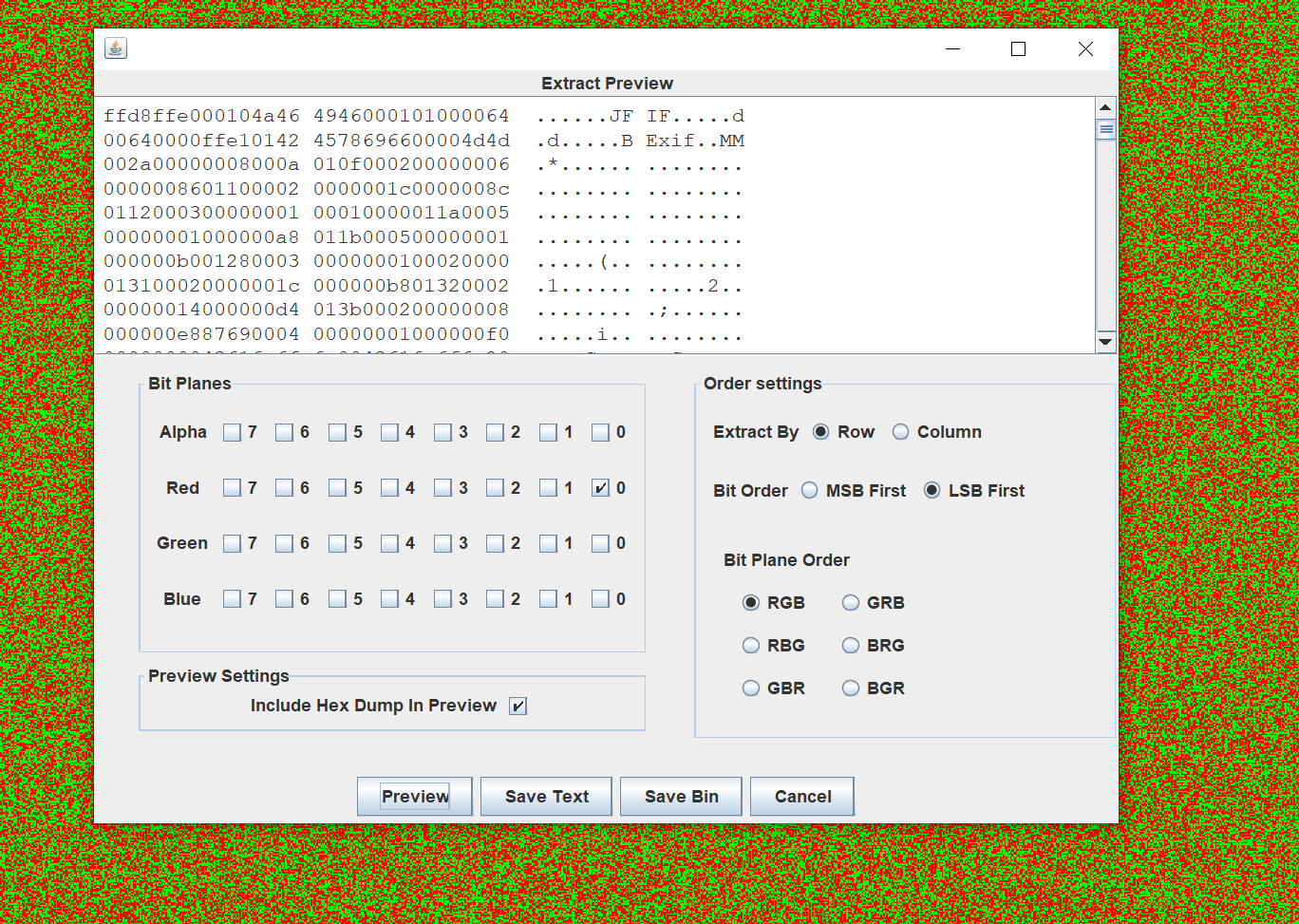Image resolution: width=1299 pixels, height=924 pixels.
Task: Select BRG bit plane order
Action: click(x=851, y=646)
